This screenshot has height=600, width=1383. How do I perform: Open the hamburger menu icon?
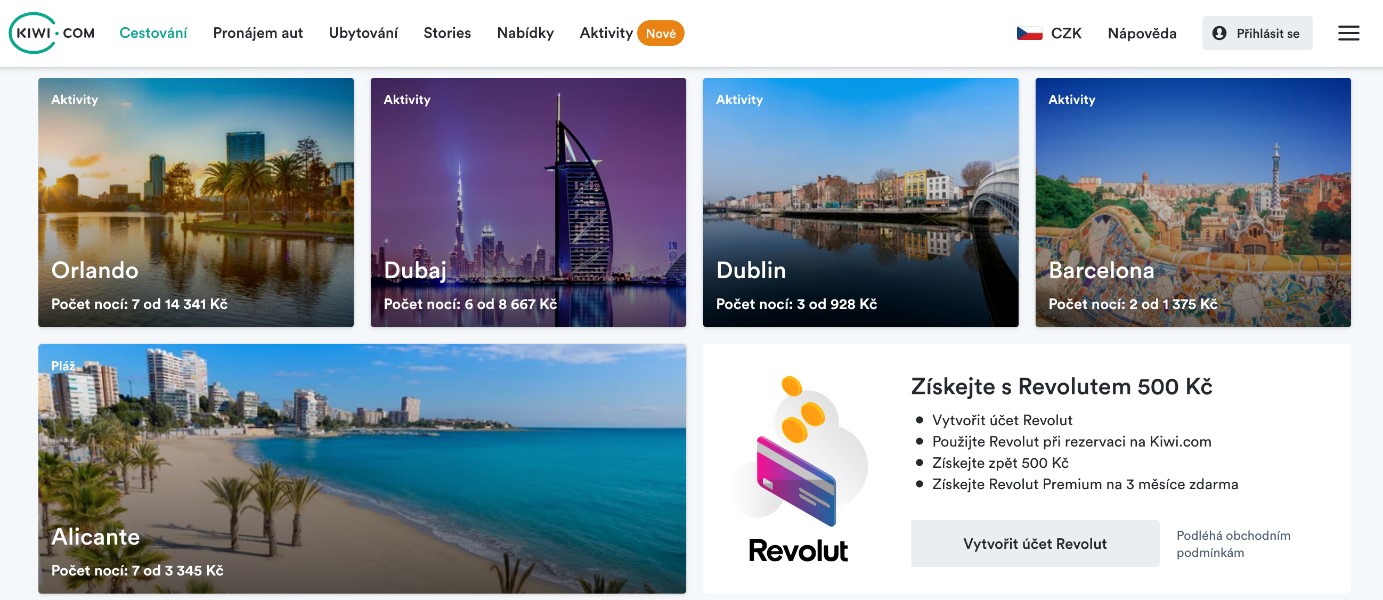[x=1348, y=33]
